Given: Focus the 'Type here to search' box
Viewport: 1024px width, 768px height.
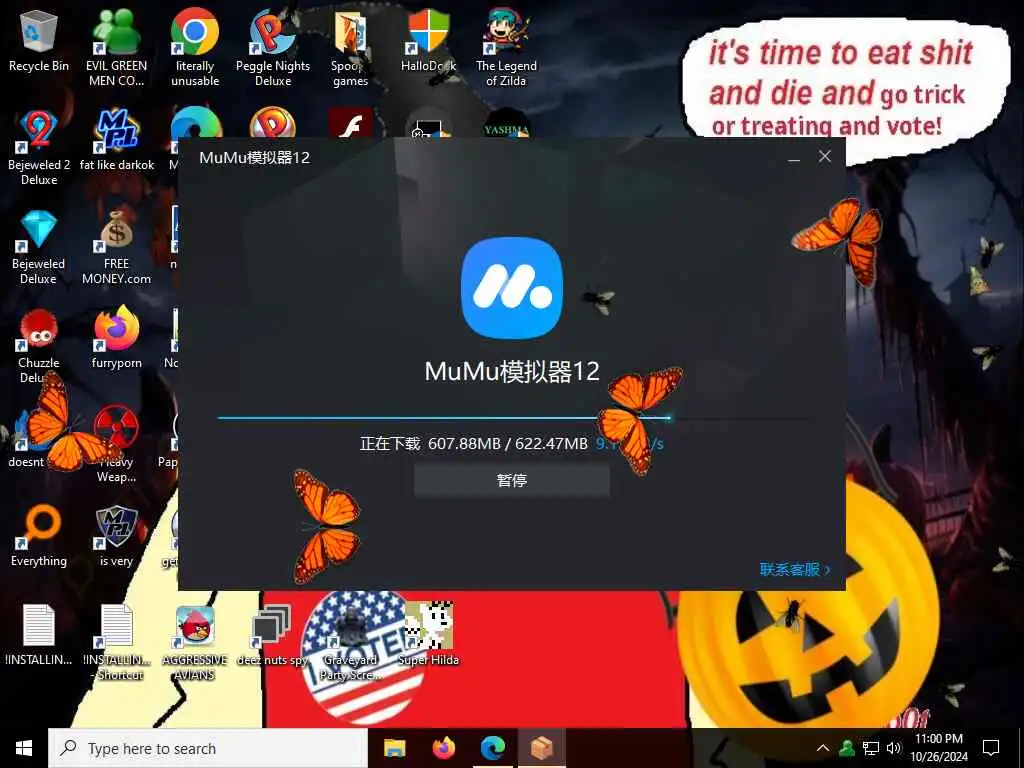Looking at the screenshot, I should tap(208, 748).
